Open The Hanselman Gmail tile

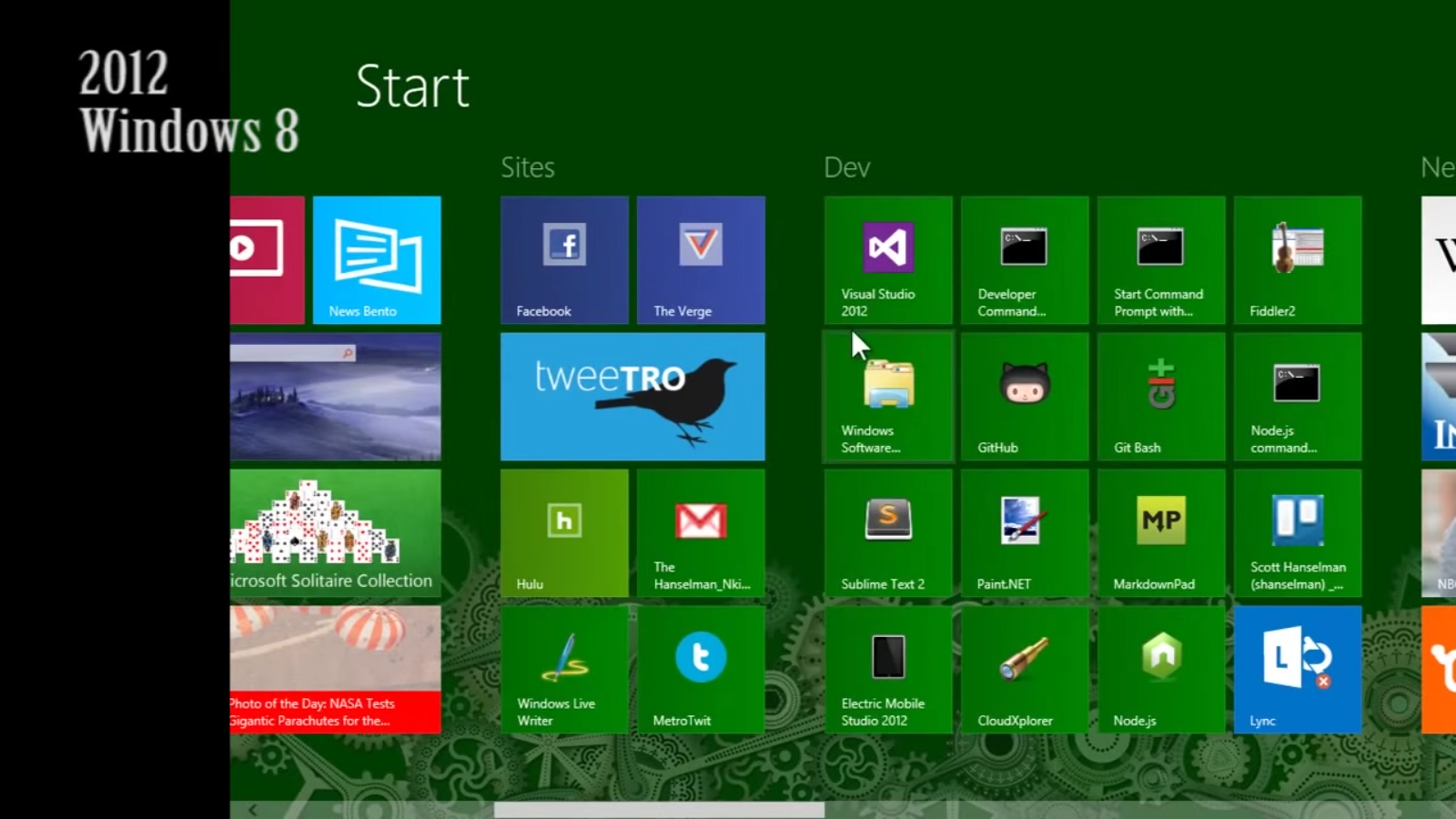point(701,533)
